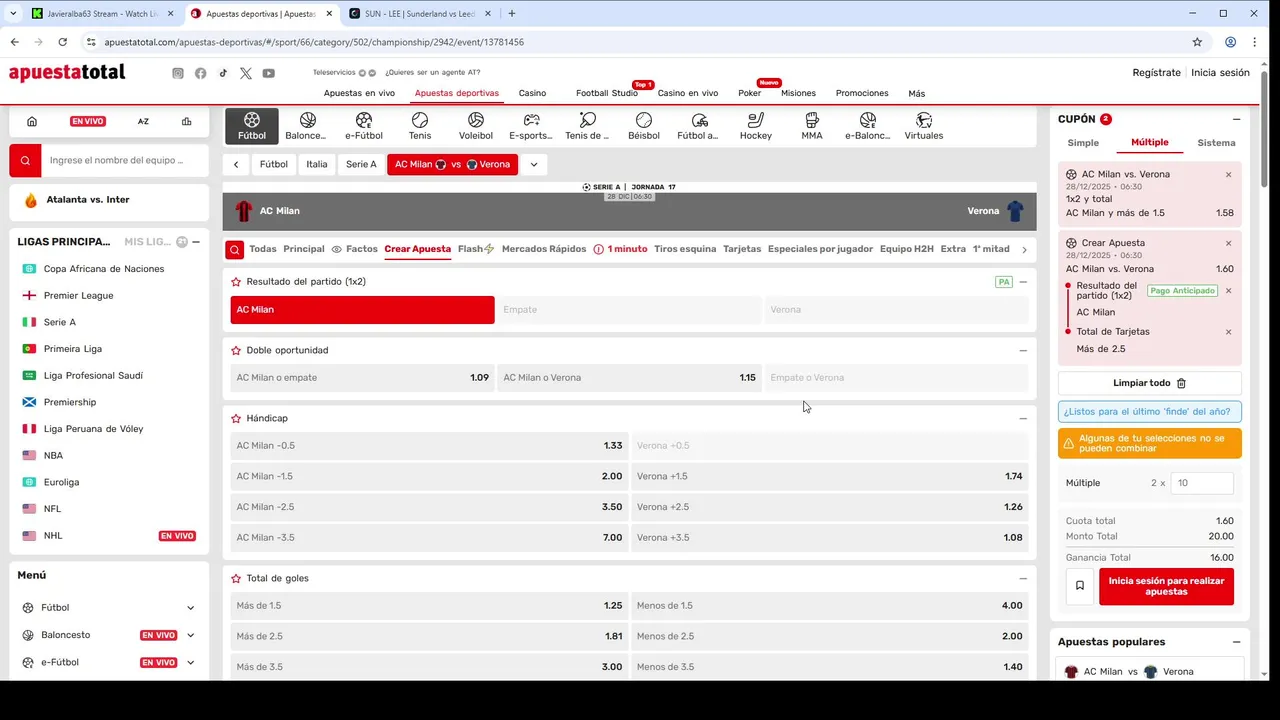1280x720 pixels.
Task: Open the A-Z sports listing
Action: tap(143, 121)
